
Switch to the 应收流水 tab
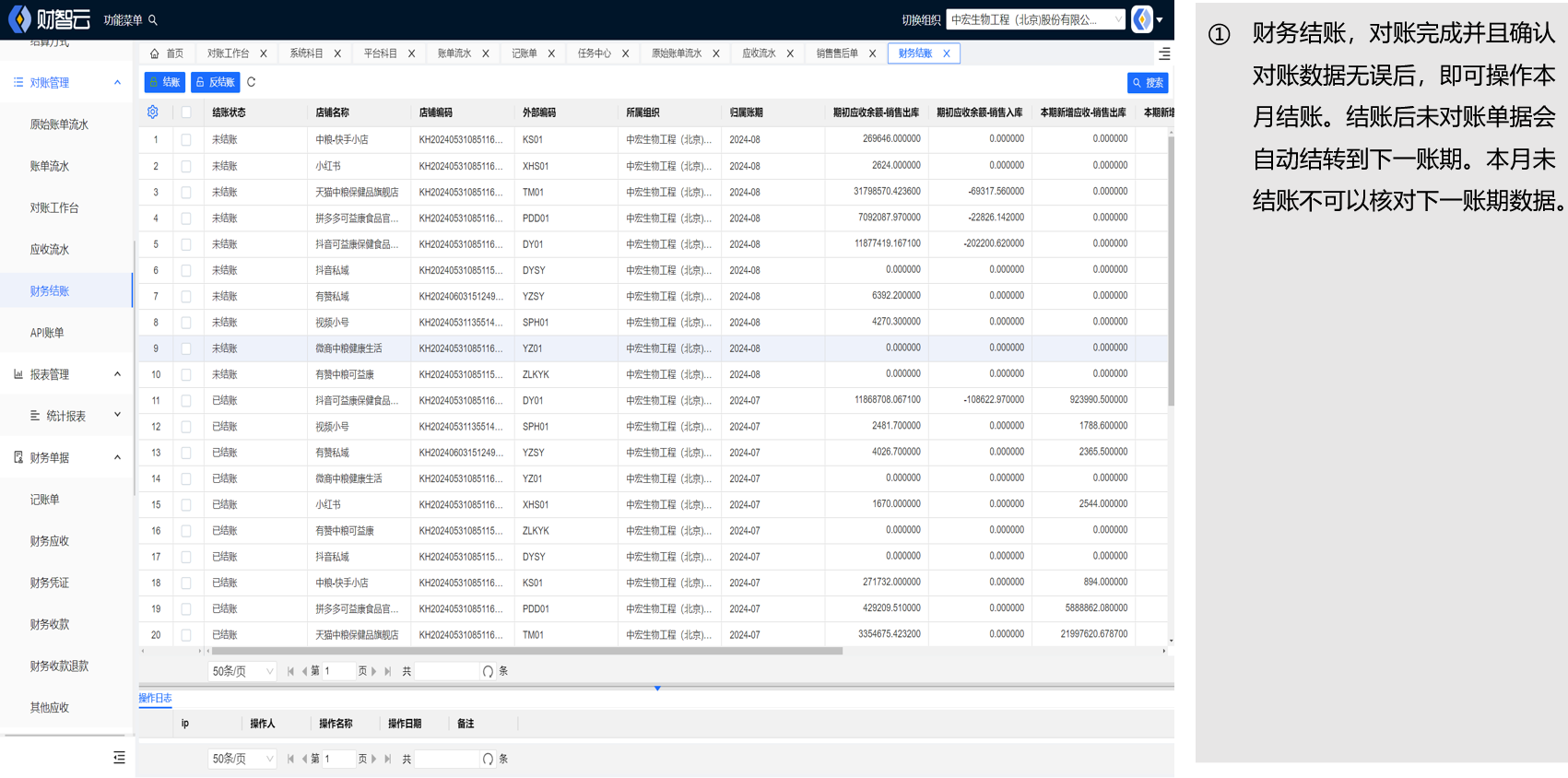click(759, 53)
